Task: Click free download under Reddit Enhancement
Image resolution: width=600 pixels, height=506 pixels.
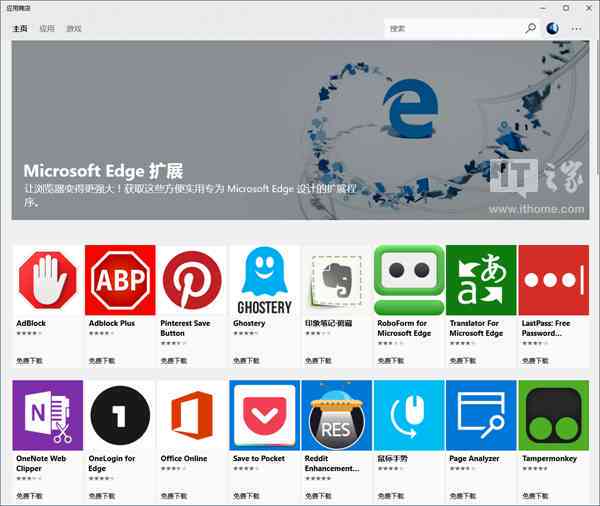Action: (318, 496)
